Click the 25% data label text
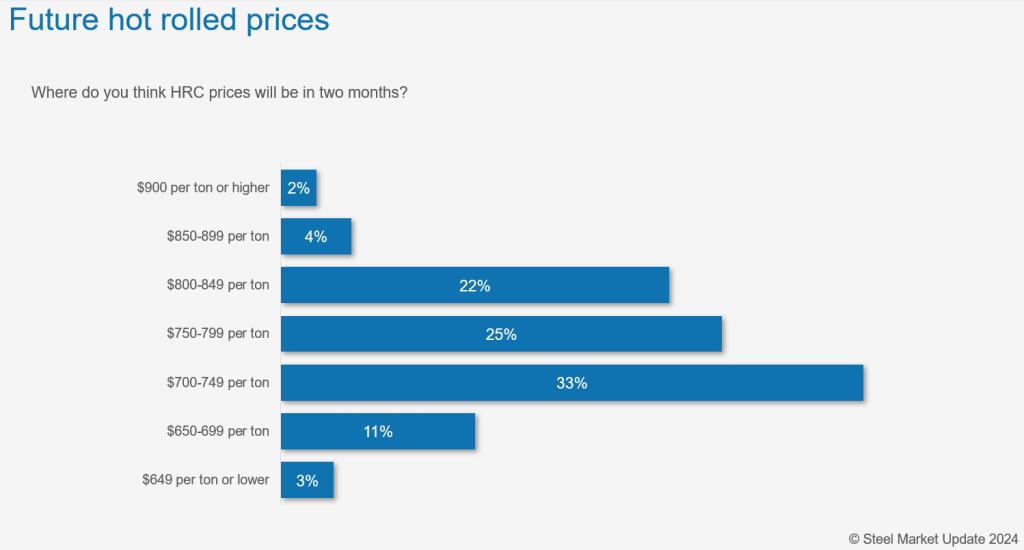The image size is (1024, 550). 501,334
